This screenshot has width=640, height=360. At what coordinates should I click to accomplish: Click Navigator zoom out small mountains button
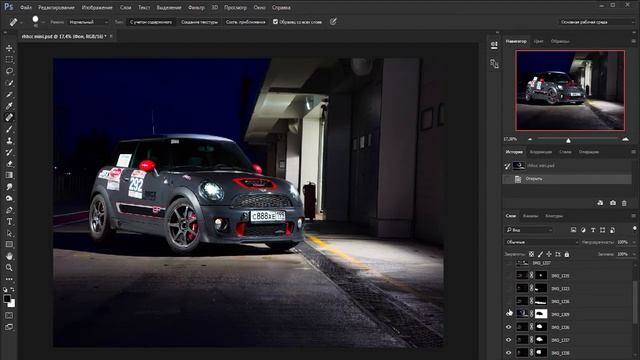[530, 139]
